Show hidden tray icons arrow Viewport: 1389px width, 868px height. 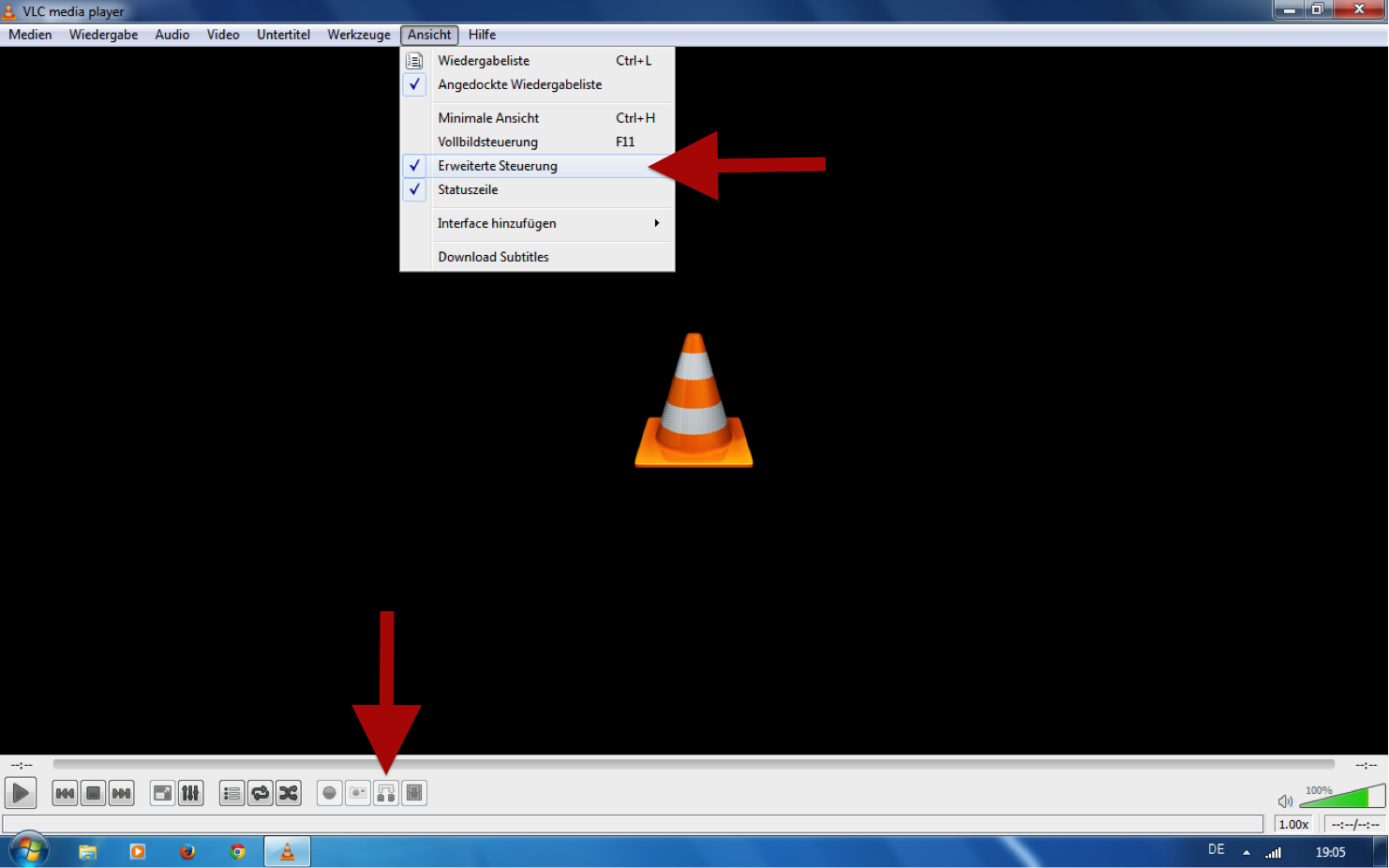pos(1247,852)
